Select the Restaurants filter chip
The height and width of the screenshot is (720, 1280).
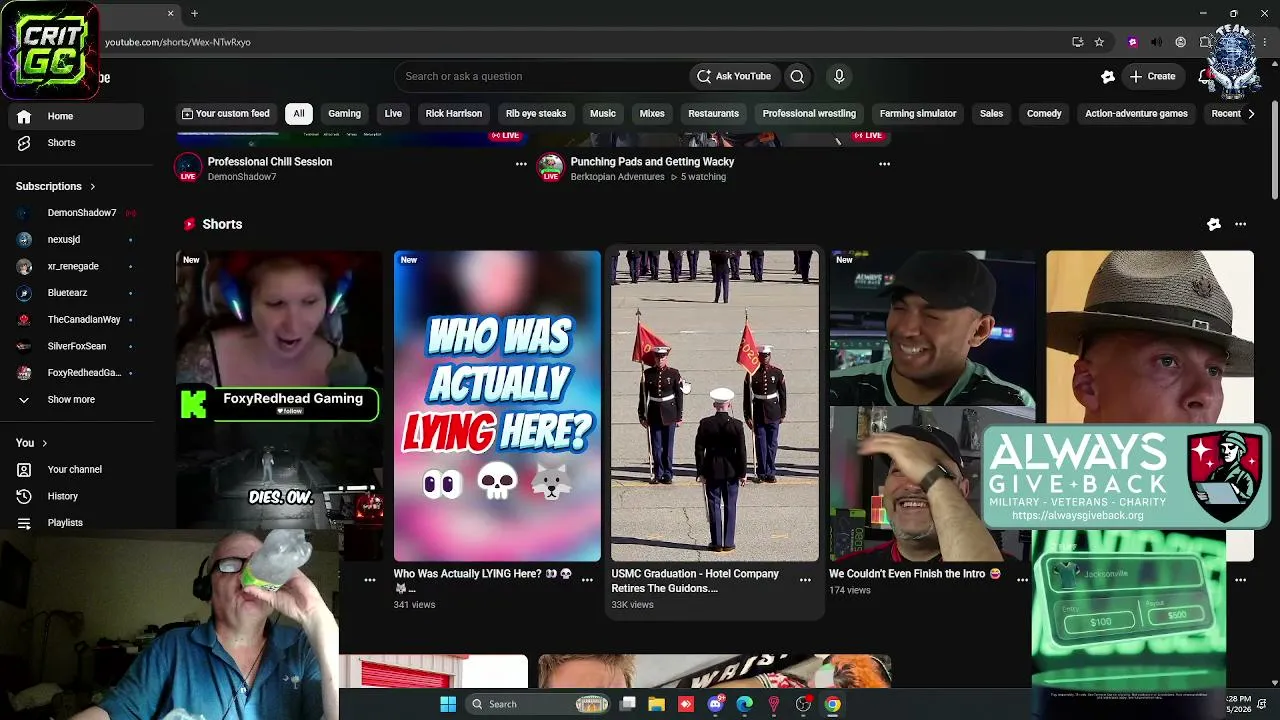pos(713,114)
